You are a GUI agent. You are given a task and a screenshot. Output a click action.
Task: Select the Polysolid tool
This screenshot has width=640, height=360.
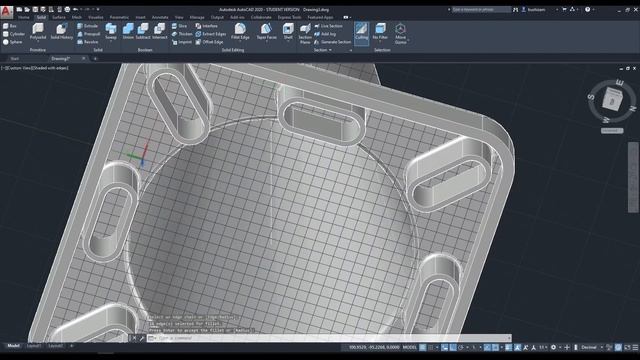[38, 30]
